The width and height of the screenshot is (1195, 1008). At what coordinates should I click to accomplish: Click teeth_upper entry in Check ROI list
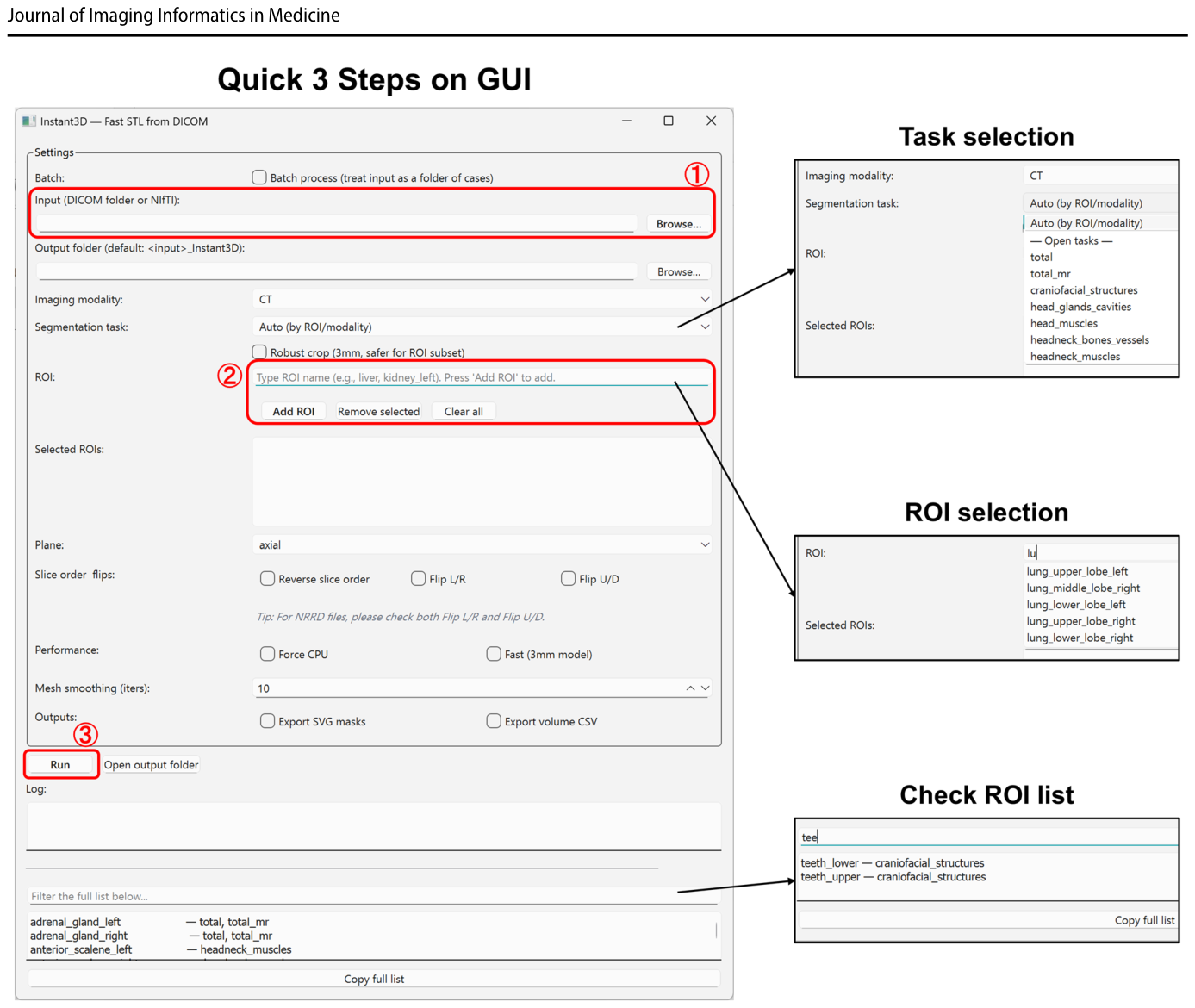[x=893, y=876]
